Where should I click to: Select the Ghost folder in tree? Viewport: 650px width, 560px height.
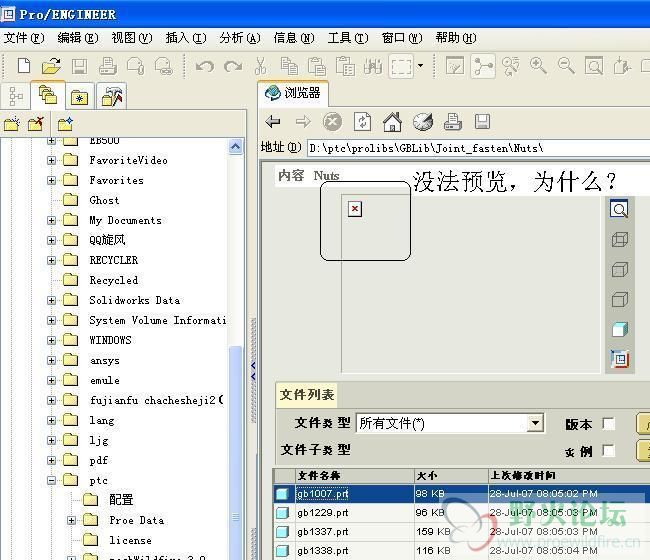[x=104, y=200]
